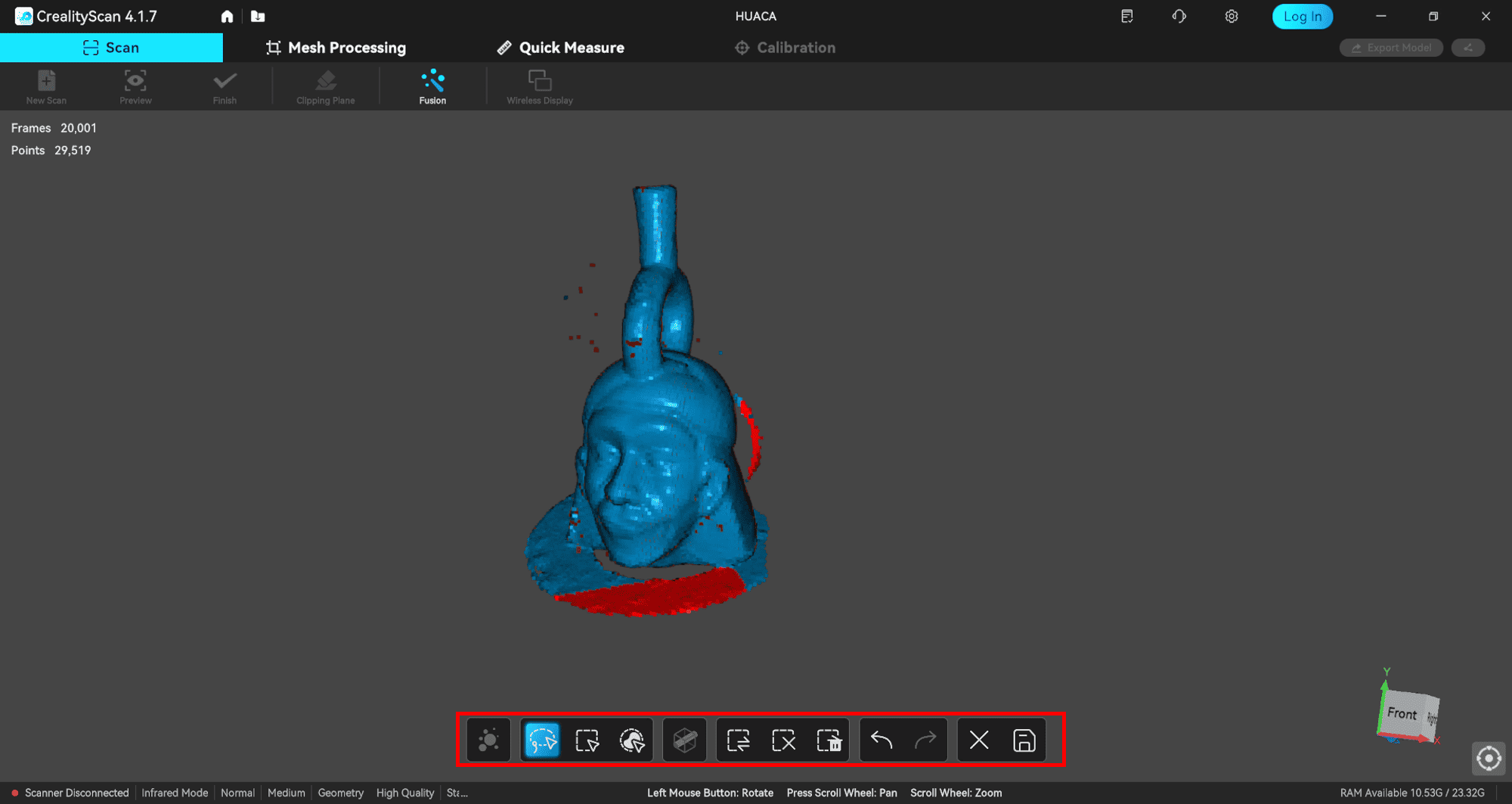Click Geometry in the status bar
Screen dimensions: 1512x804
(341, 793)
